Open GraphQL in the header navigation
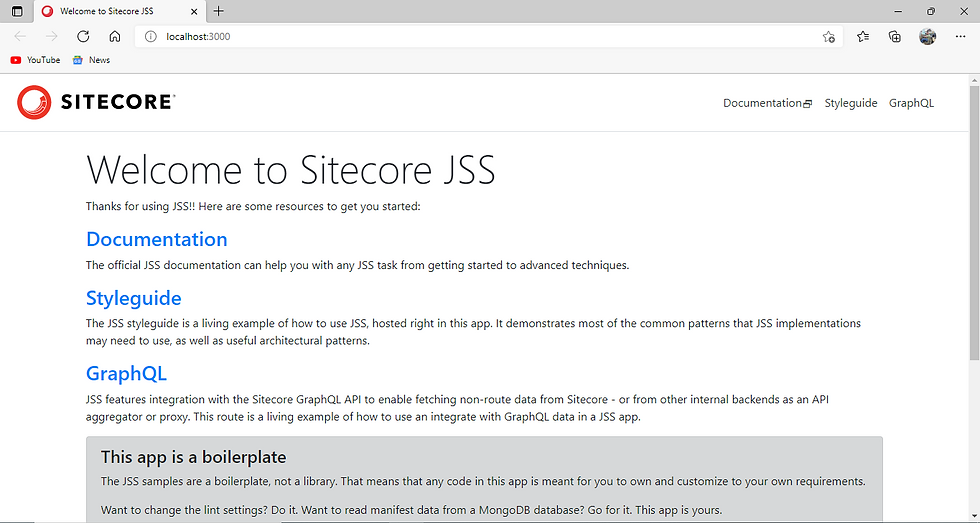 click(x=911, y=103)
